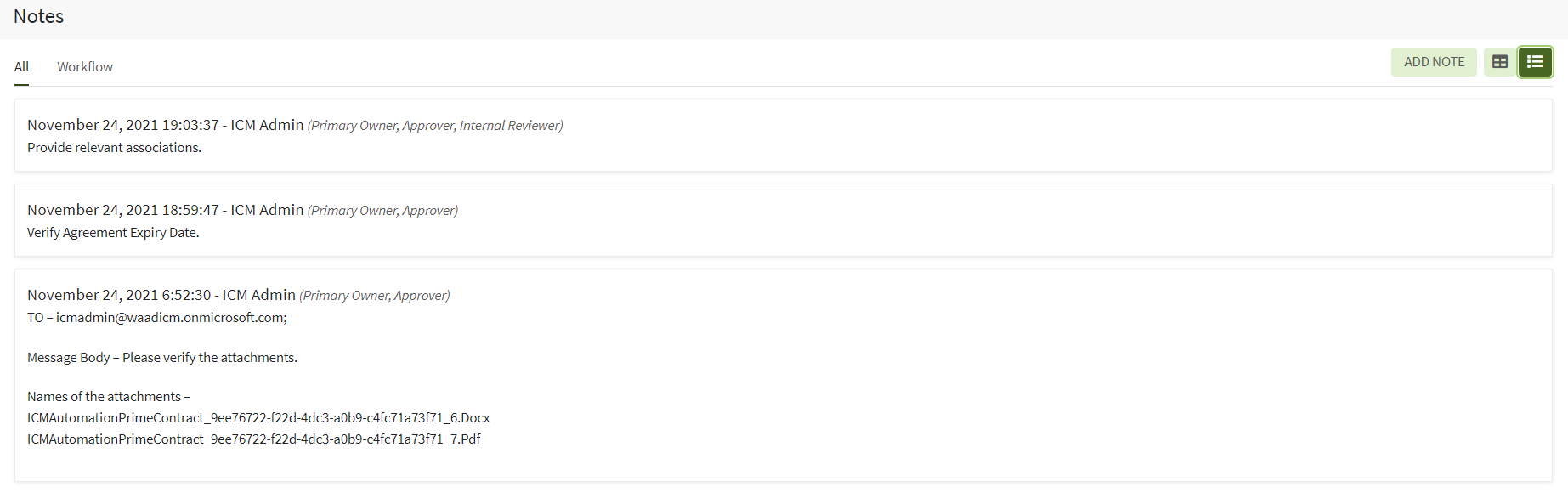1568x493 pixels.
Task: Click the Notes section heading
Action: point(39,17)
